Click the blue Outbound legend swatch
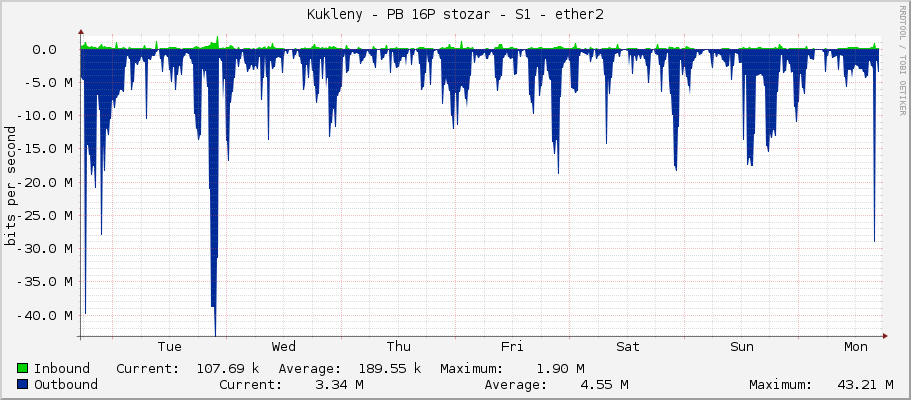This screenshot has width=911, height=400. point(23,384)
